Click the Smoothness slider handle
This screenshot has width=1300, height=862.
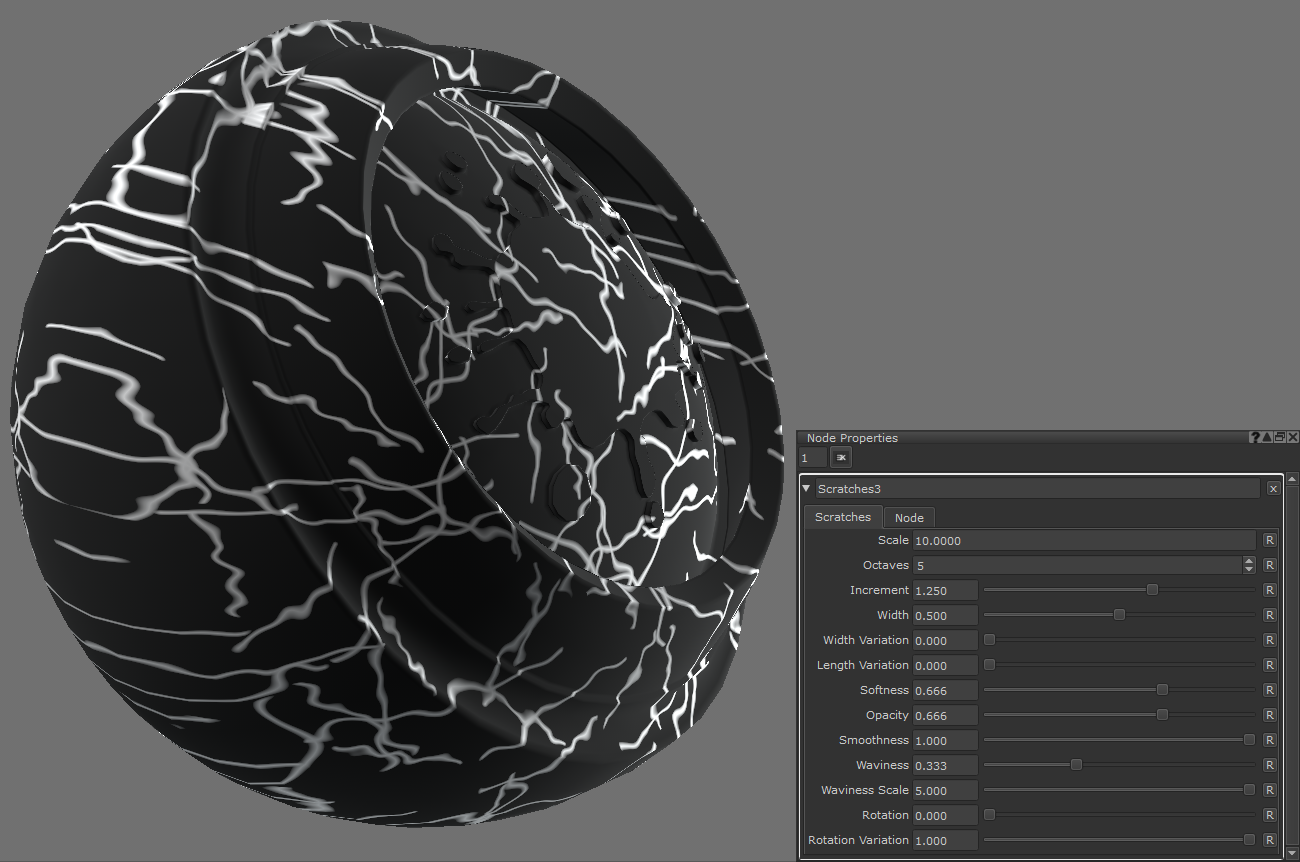coord(1249,740)
